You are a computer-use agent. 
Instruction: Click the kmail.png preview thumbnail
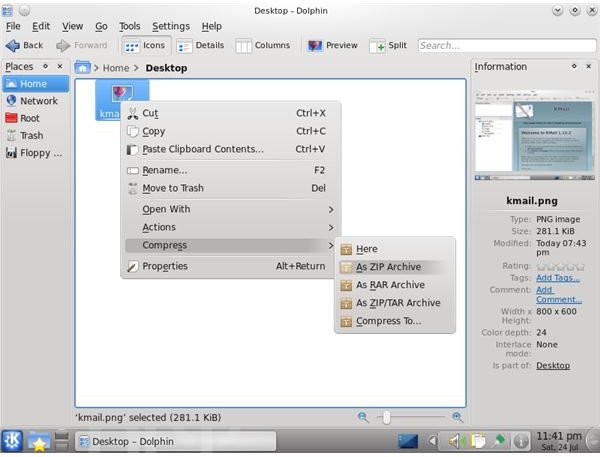(534, 135)
